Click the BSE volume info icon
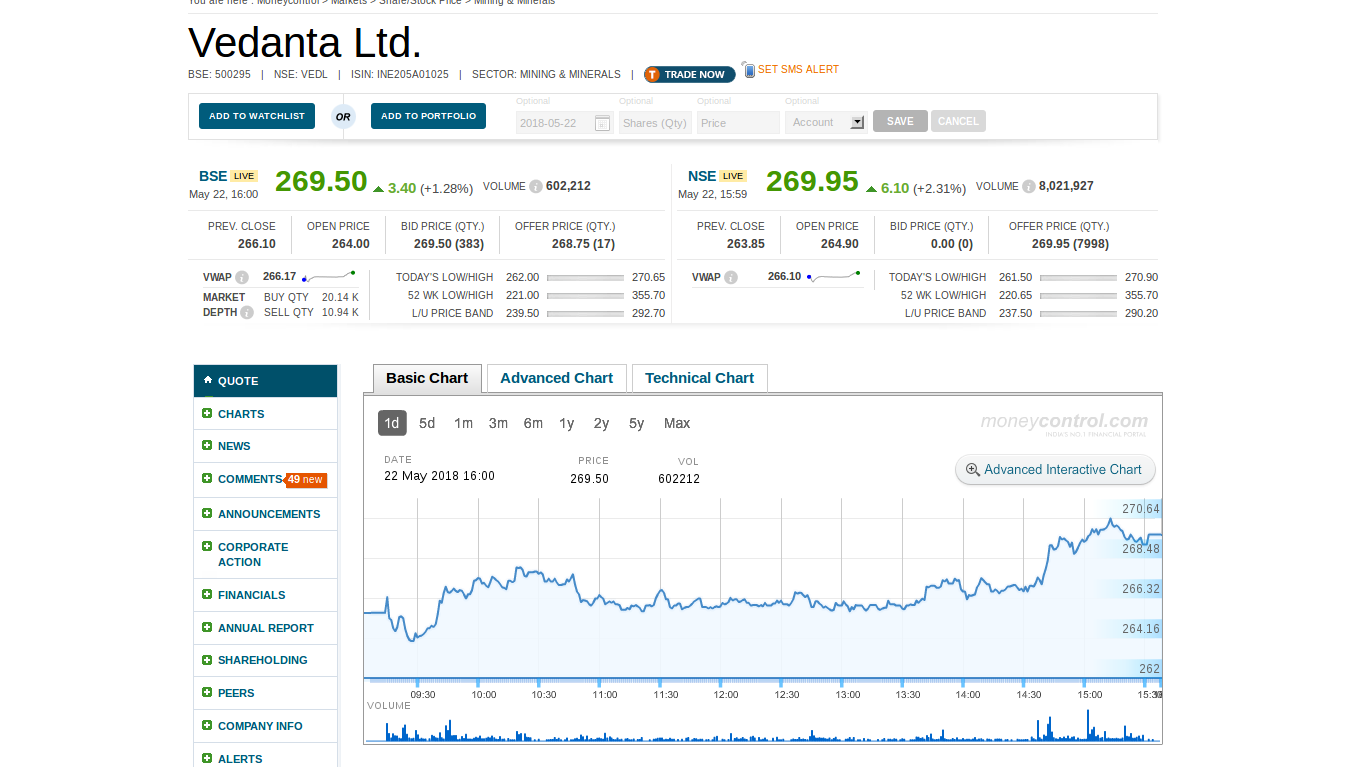Viewport: 1366px width, 767px height. coord(536,186)
